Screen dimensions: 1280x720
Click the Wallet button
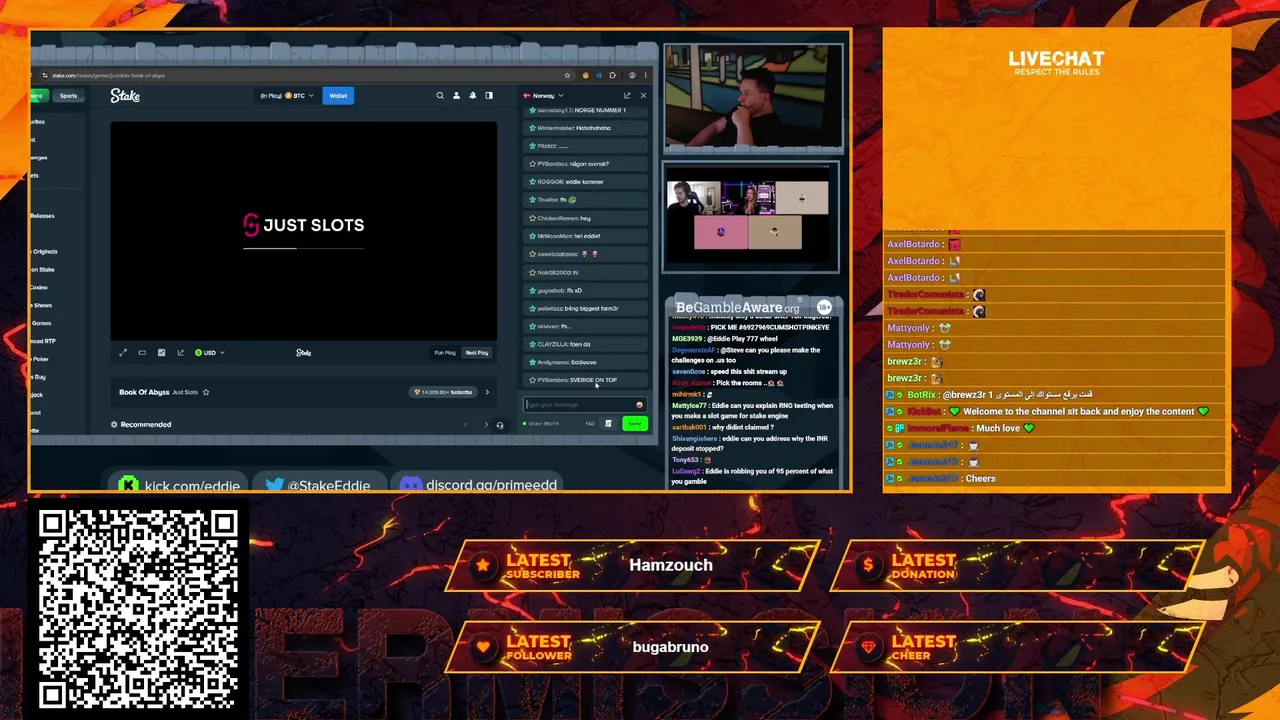click(x=338, y=96)
